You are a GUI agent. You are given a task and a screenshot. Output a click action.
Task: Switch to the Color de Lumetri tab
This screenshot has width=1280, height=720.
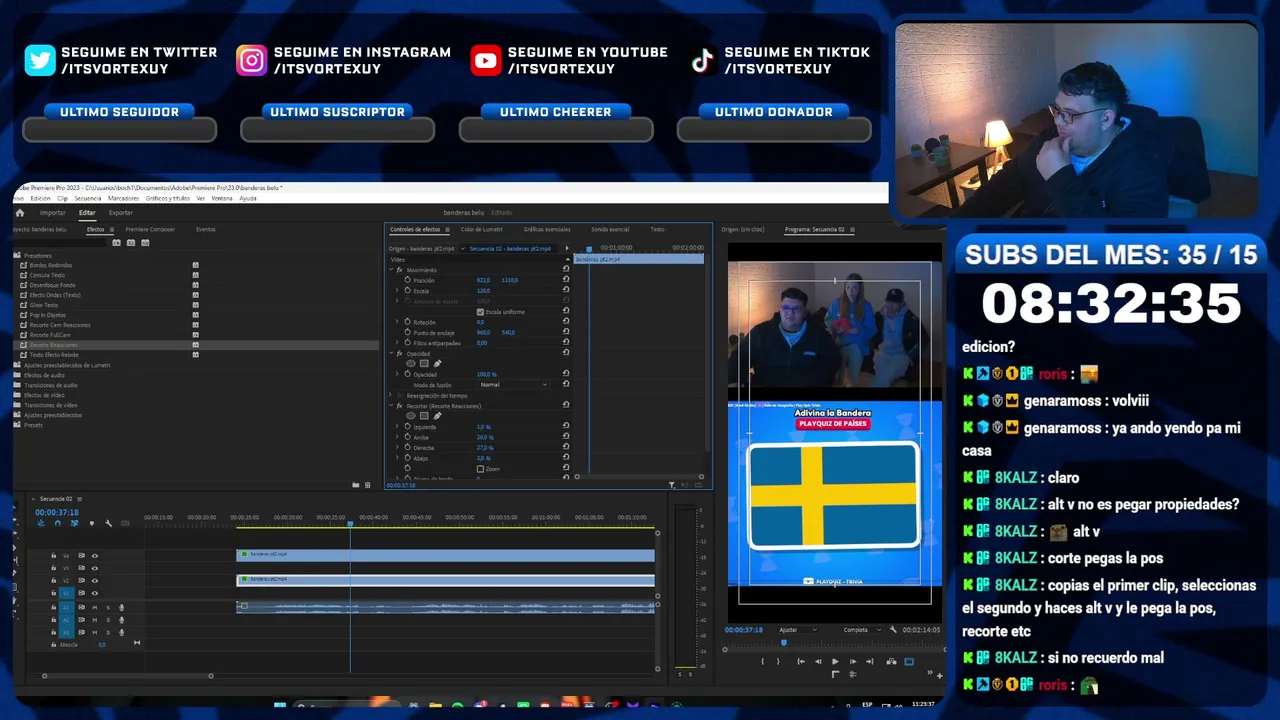(481, 229)
